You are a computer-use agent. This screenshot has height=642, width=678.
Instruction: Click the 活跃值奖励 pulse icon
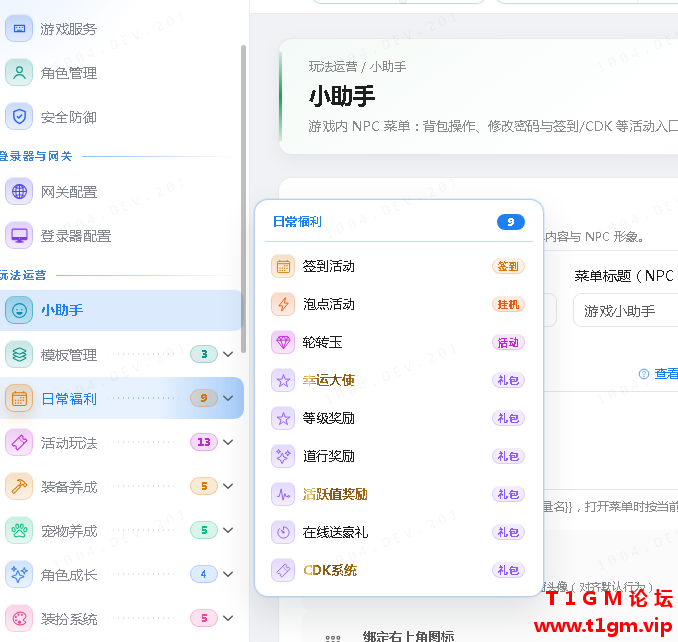tap(283, 494)
